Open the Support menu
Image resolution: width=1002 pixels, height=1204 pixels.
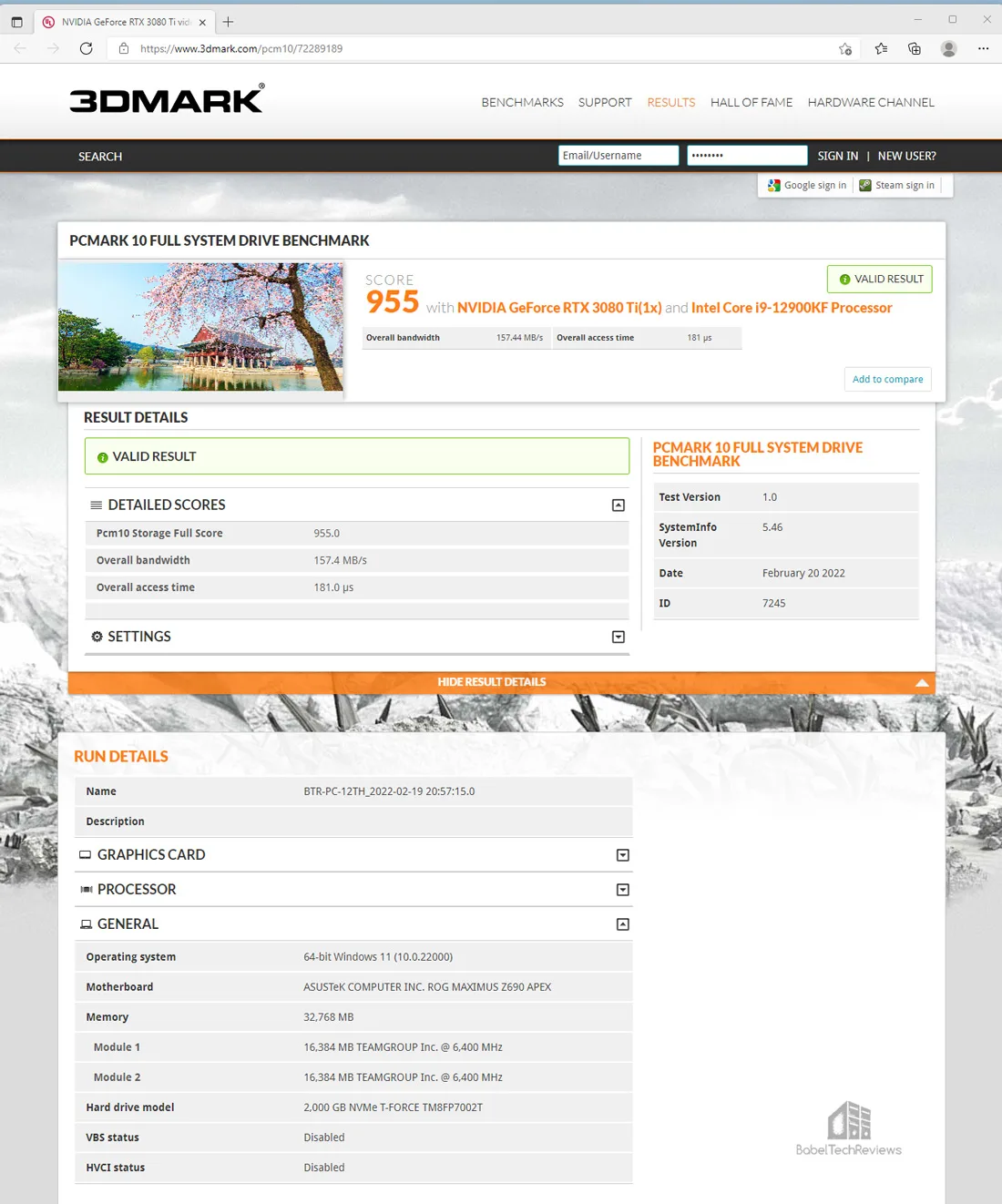tap(605, 102)
